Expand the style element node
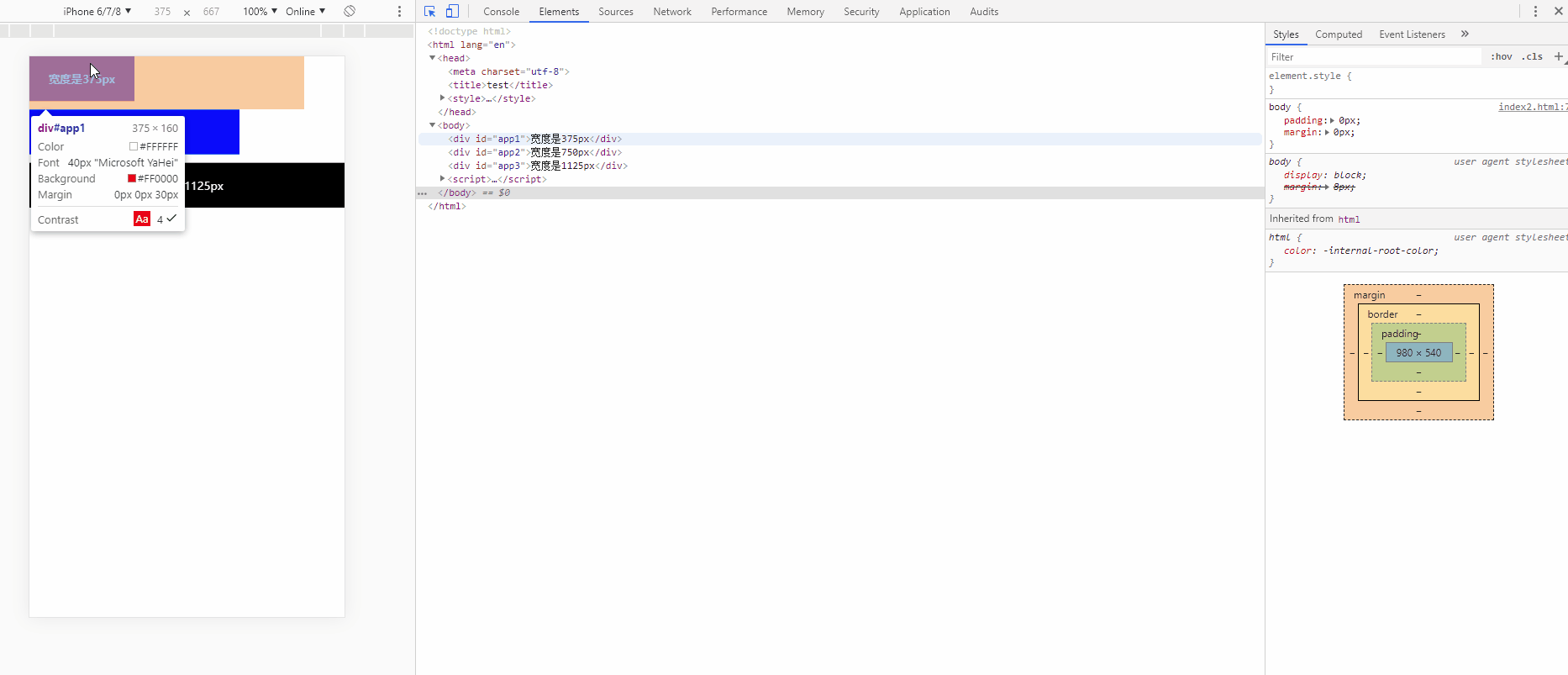 tap(443, 98)
